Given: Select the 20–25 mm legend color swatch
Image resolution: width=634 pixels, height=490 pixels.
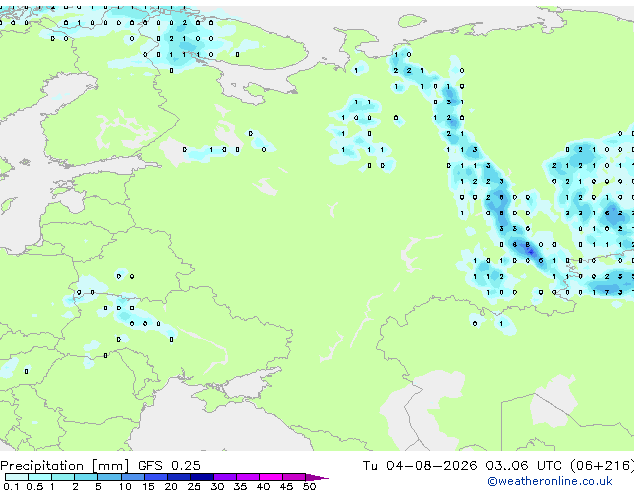Looking at the screenshot, I should 179,477.
